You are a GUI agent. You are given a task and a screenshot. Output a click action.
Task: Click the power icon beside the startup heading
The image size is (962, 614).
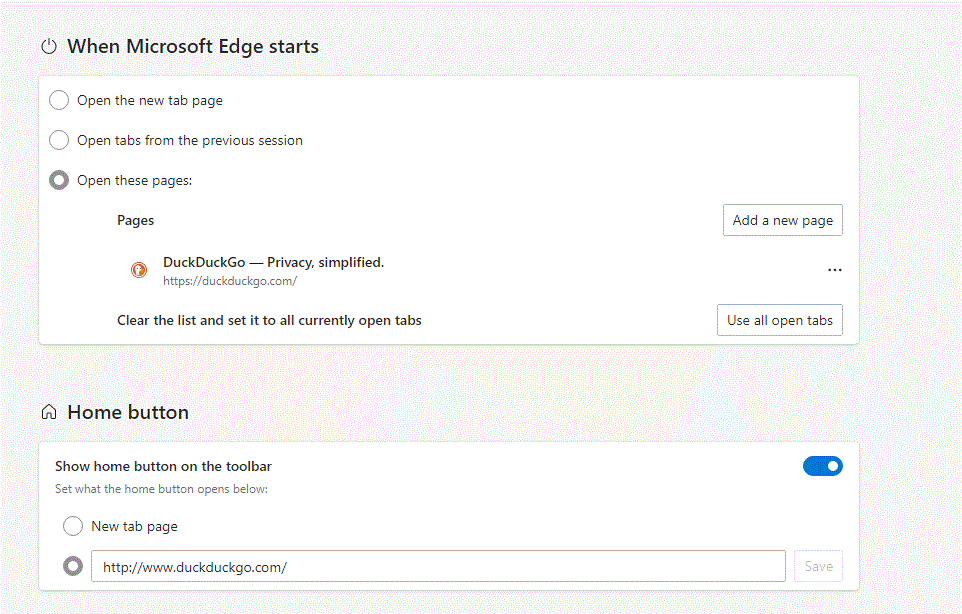(48, 47)
